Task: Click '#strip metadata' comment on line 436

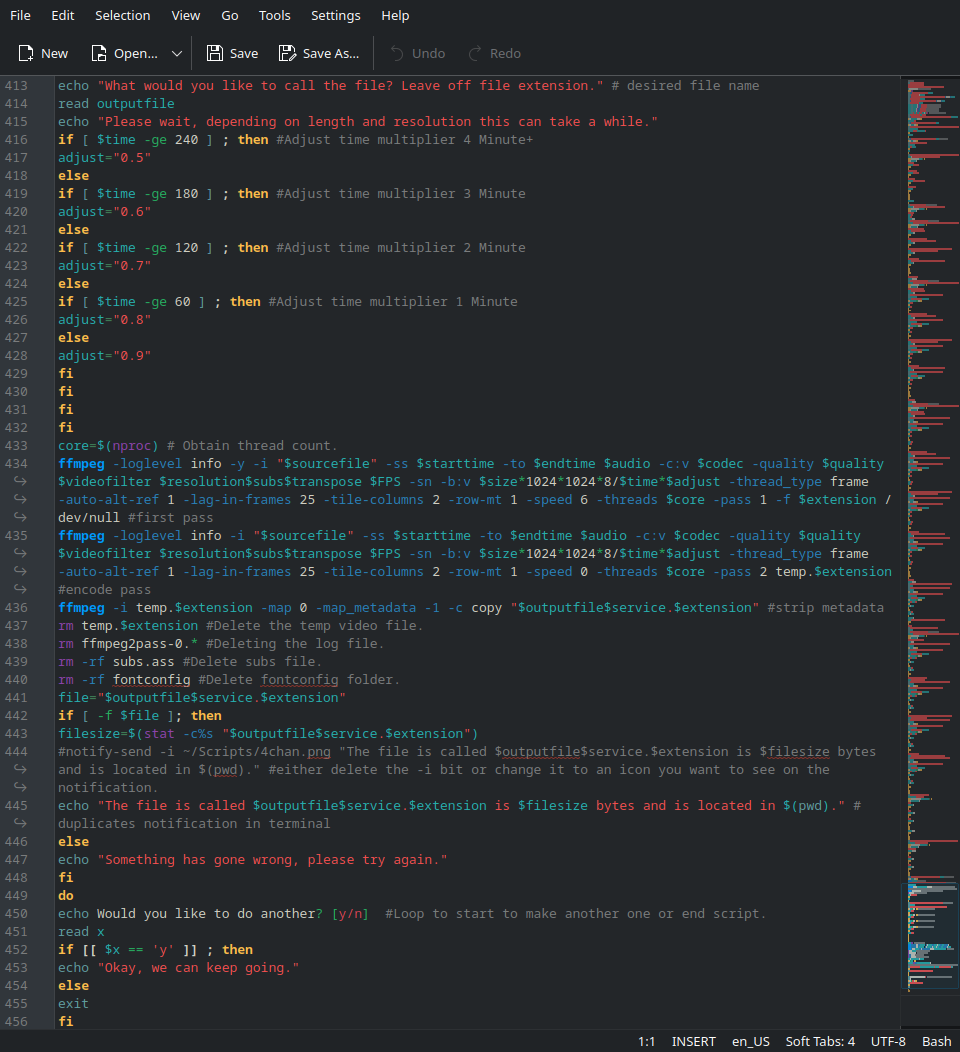Action: 825,607
